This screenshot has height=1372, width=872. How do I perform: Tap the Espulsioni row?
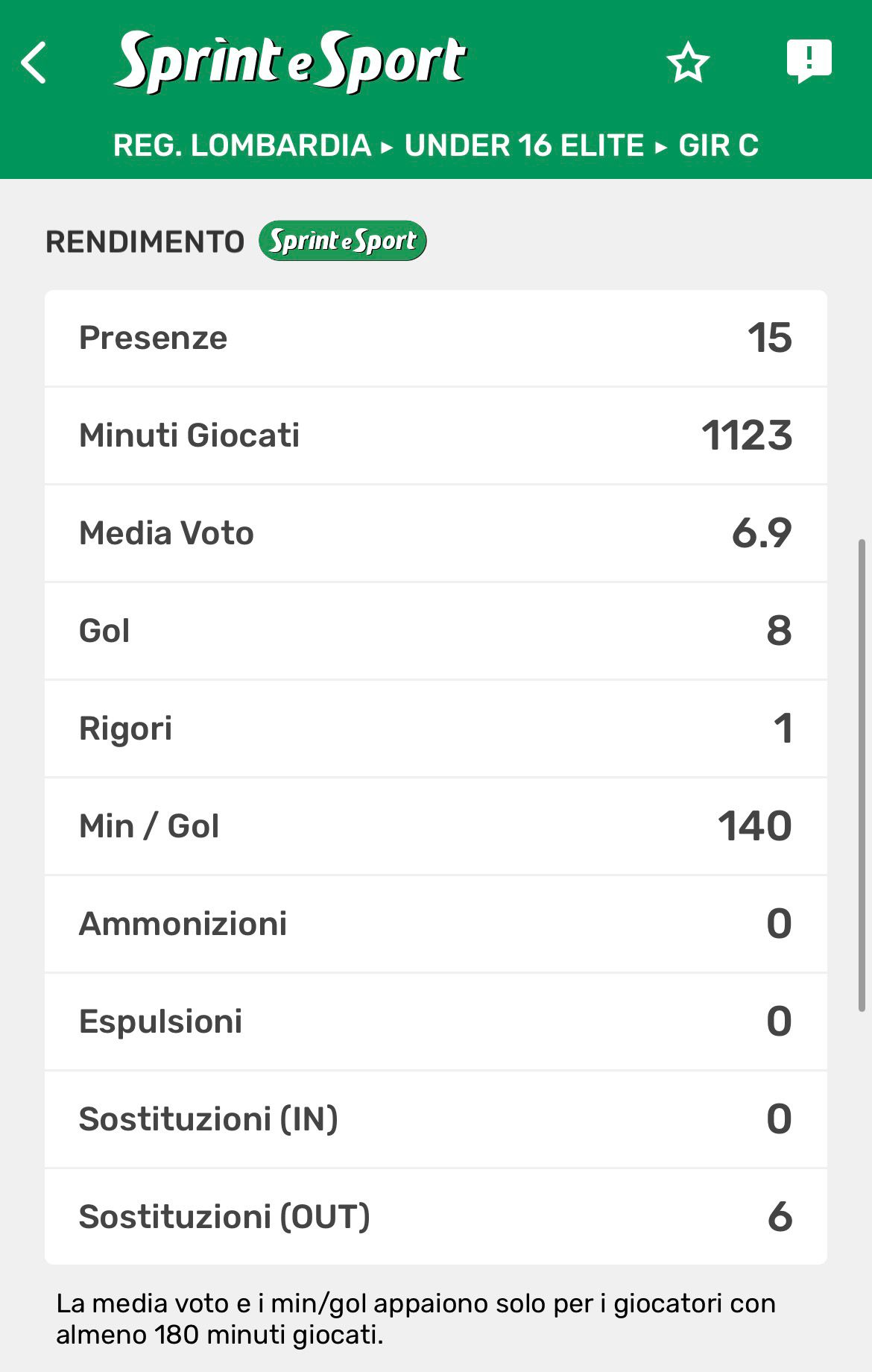click(436, 1022)
